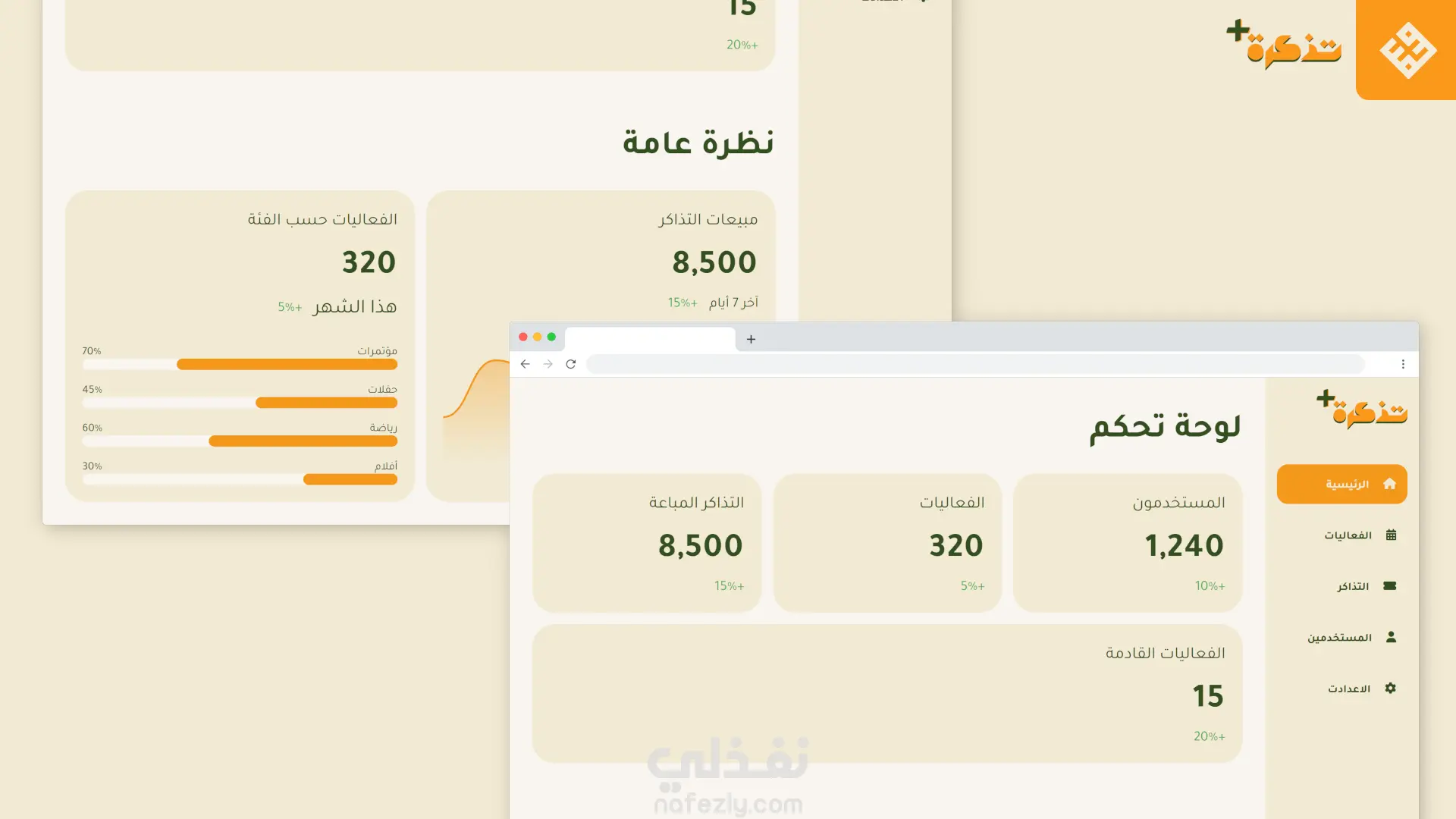Open a new tab with plus button
1456x819 pixels.
(x=751, y=339)
